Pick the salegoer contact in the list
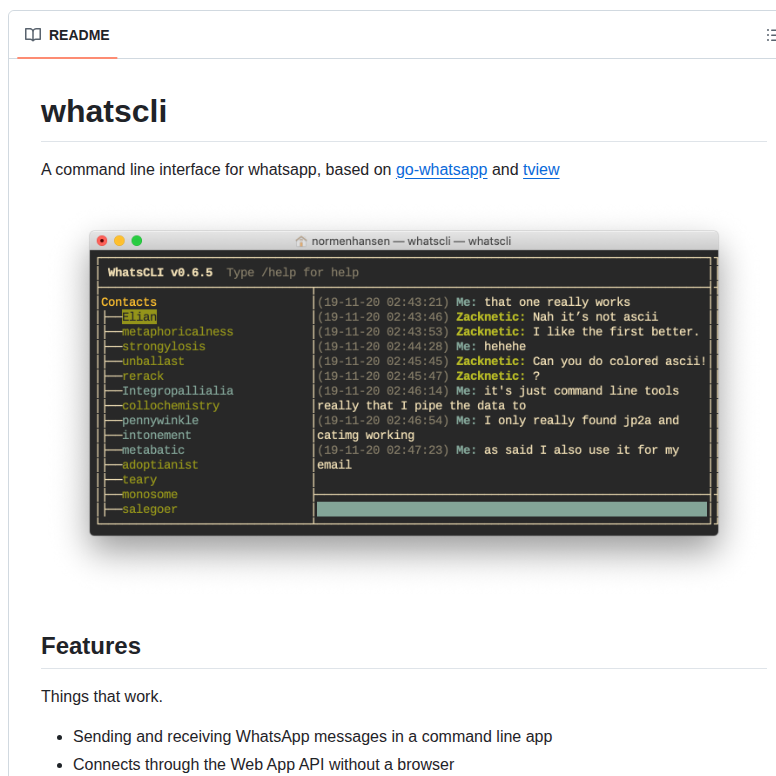This screenshot has width=776, height=776. tap(149, 510)
